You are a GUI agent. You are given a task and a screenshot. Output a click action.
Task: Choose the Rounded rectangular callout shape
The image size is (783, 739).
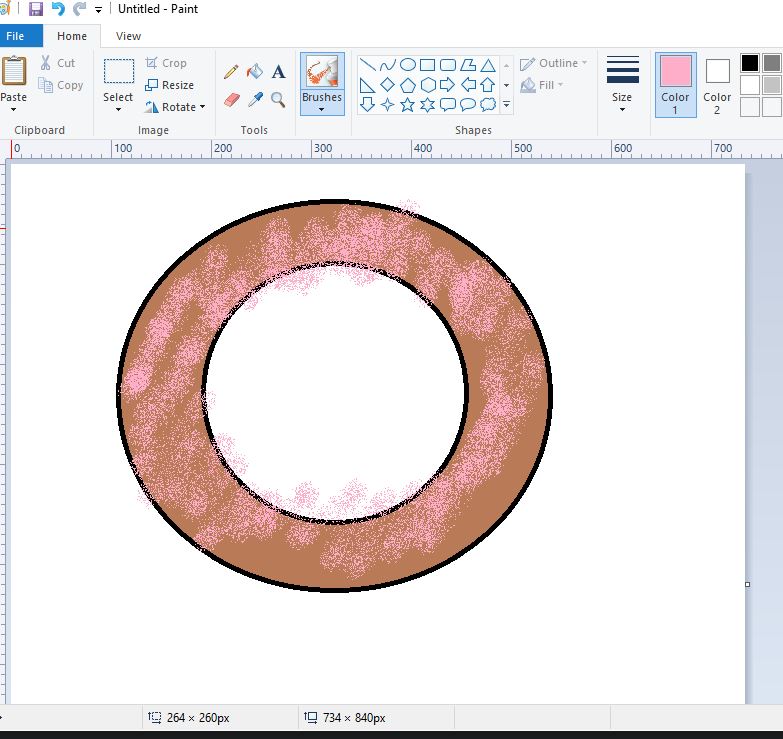pyautogui.click(x=447, y=104)
